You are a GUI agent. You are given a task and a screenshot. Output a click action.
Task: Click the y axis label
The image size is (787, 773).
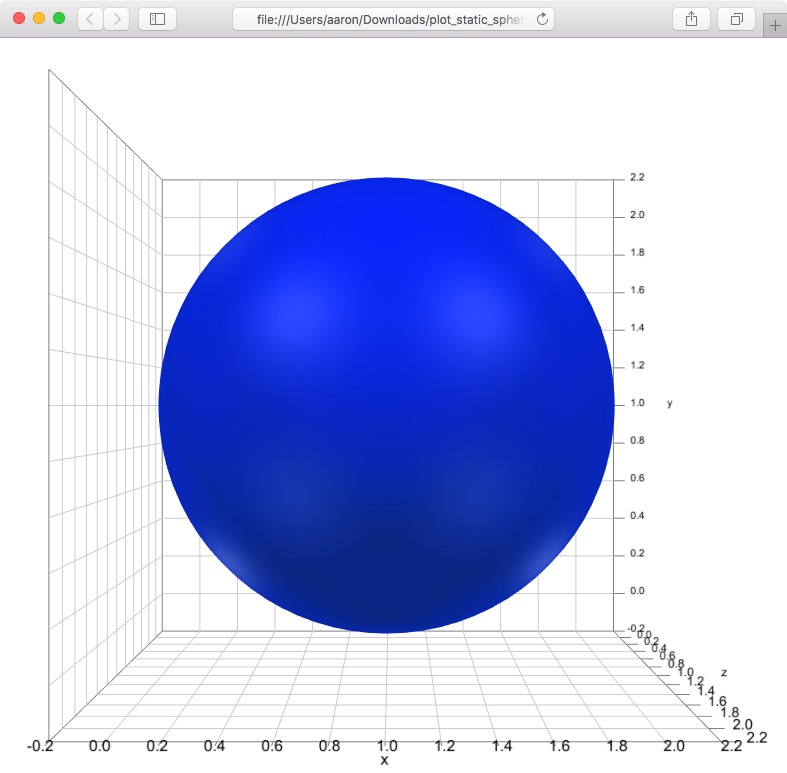tap(670, 403)
